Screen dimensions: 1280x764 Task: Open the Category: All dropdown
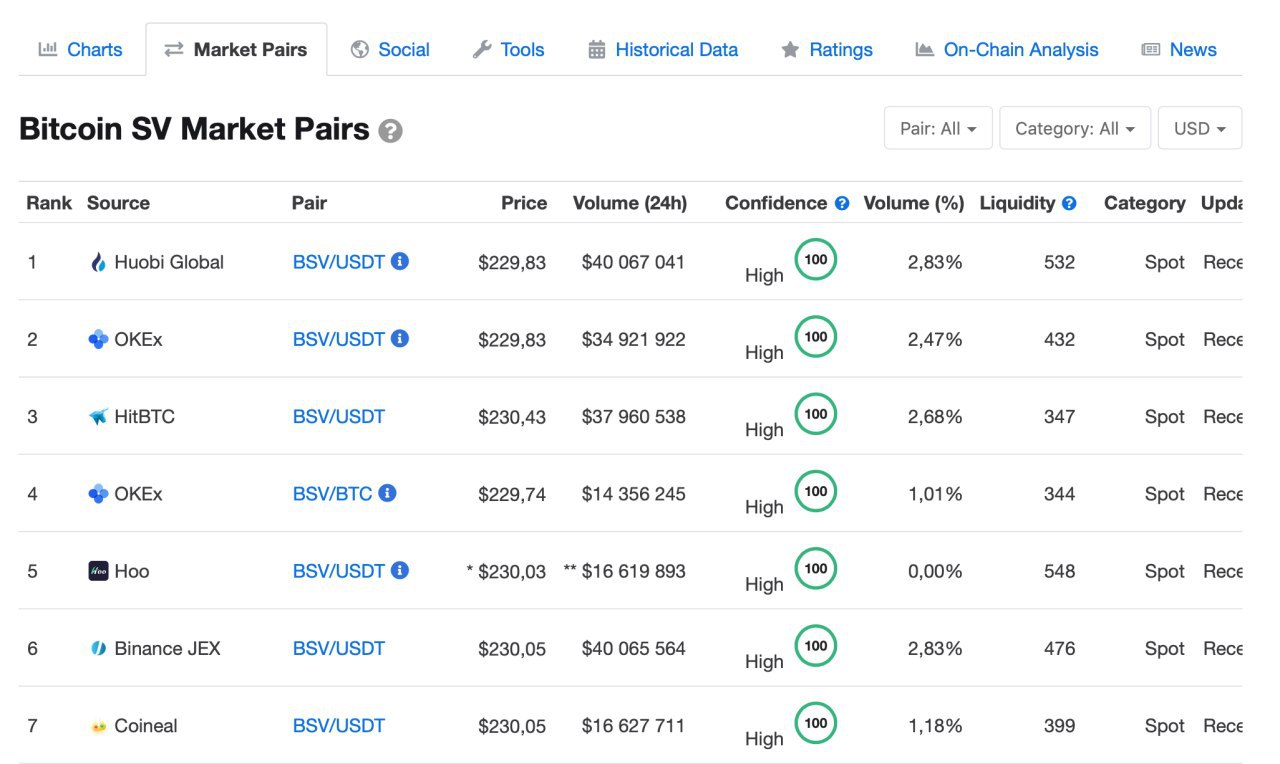[1075, 128]
